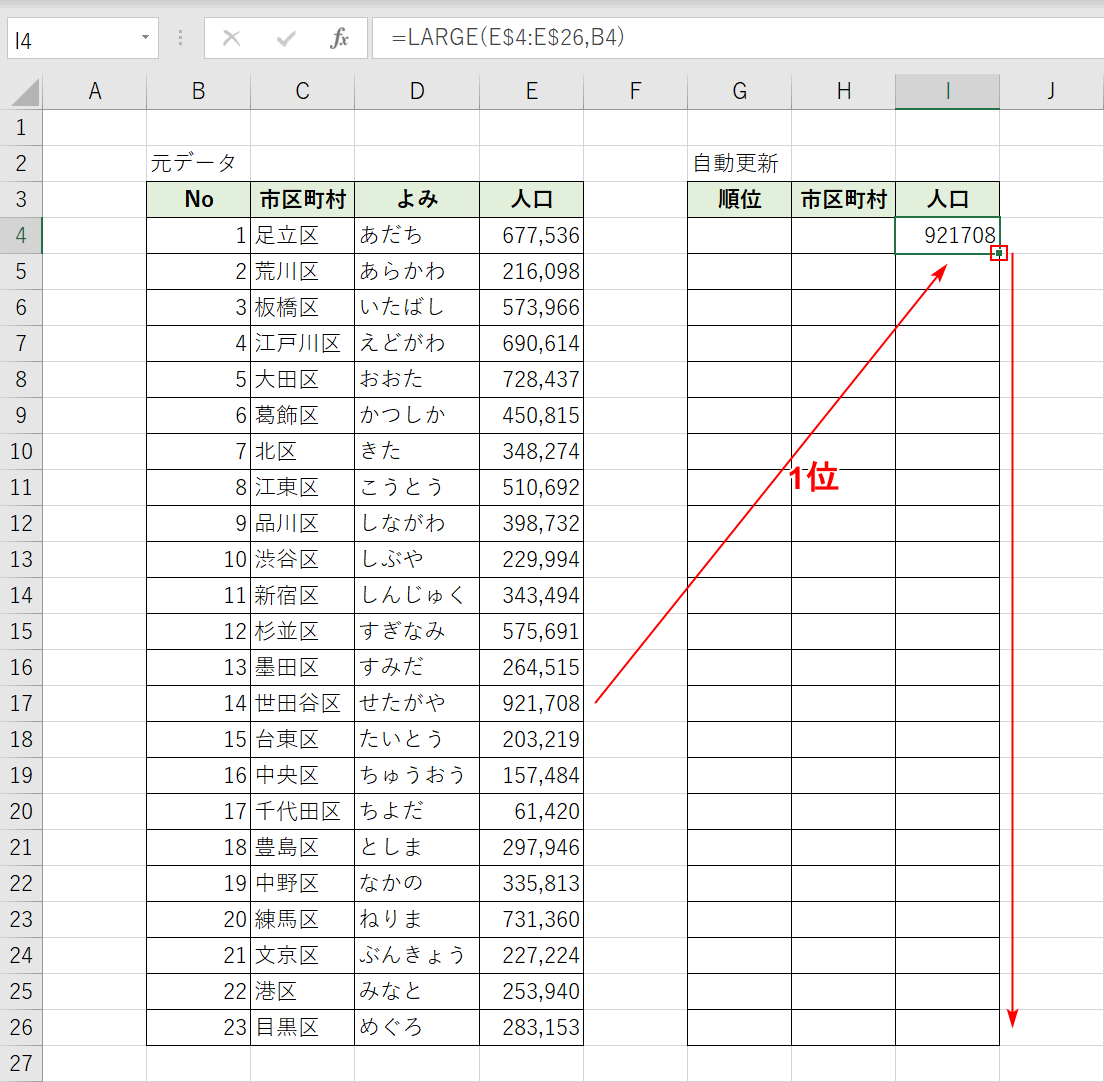Click the population cell 61,420
Screen dimensions: 1104x1082
coord(532,811)
